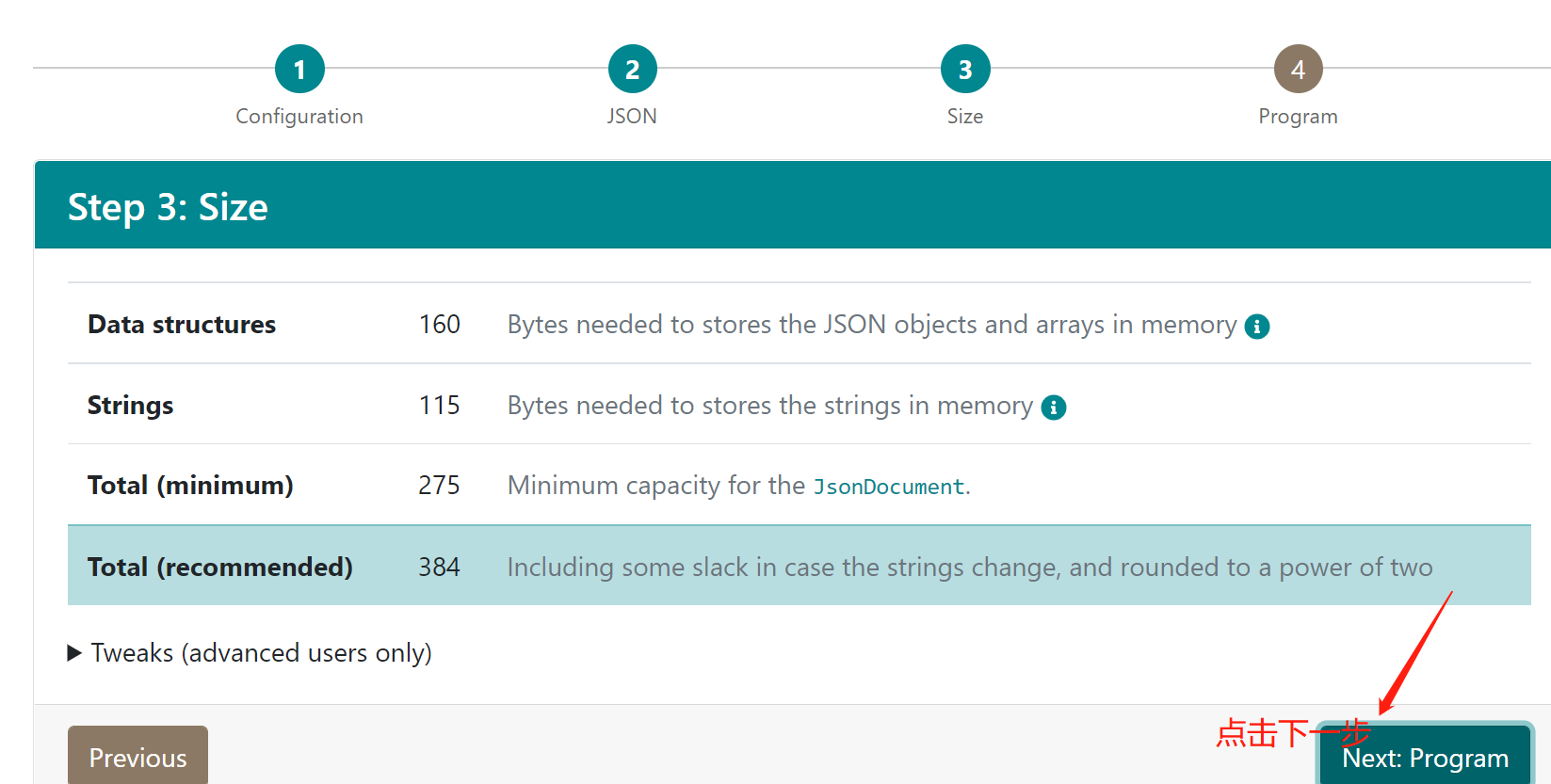Go to step 2 JSON circle
Screen dimensions: 1551x784
[x=633, y=69]
